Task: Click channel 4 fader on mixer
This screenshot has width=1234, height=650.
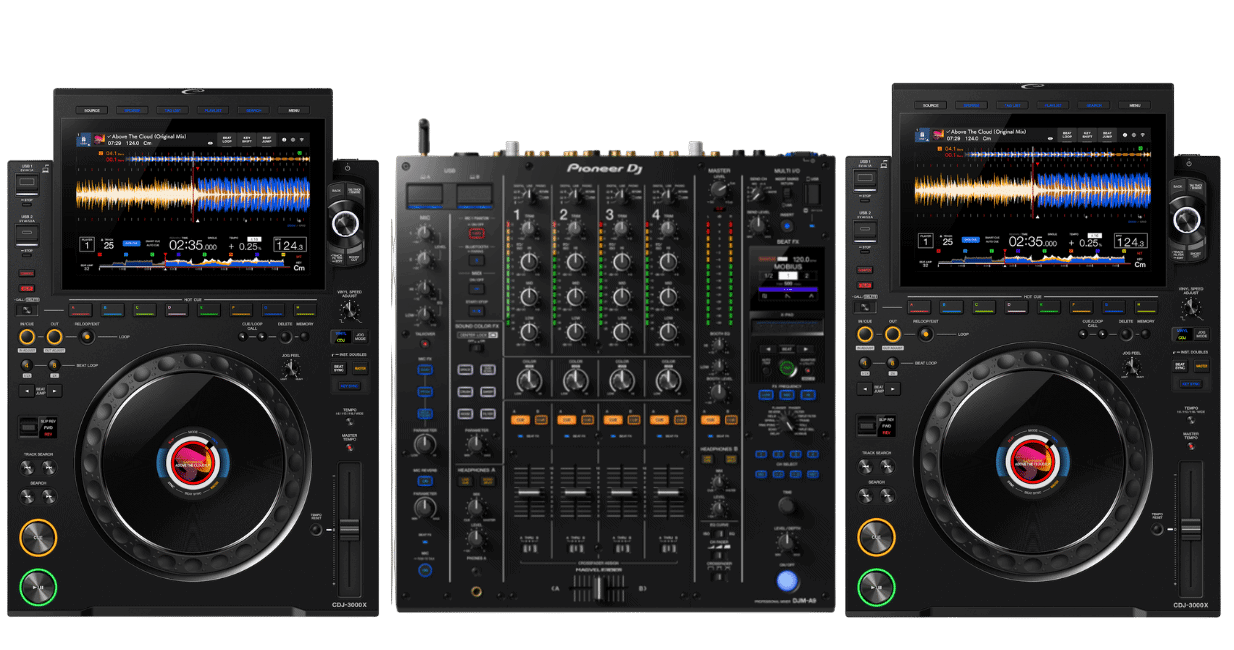Action: pos(669,492)
